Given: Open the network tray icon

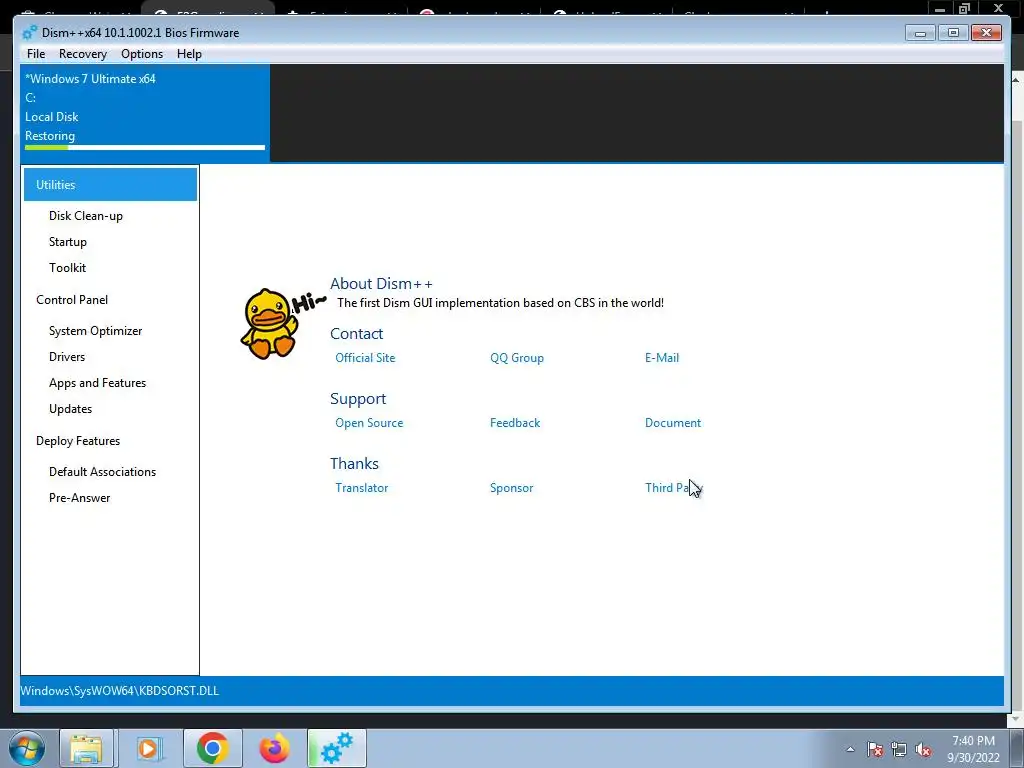Looking at the screenshot, I should tap(899, 749).
